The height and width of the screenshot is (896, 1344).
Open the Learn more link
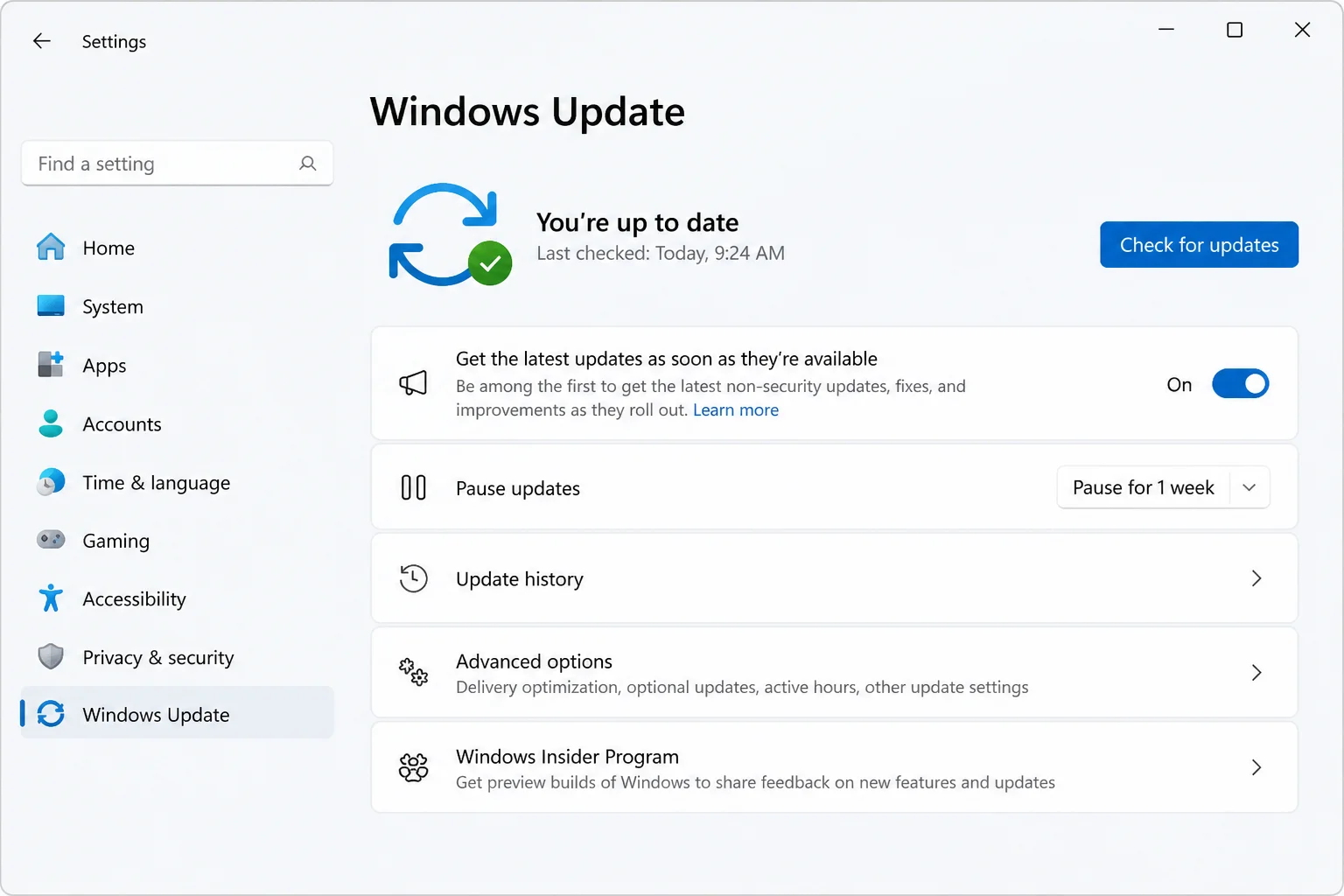pos(736,409)
